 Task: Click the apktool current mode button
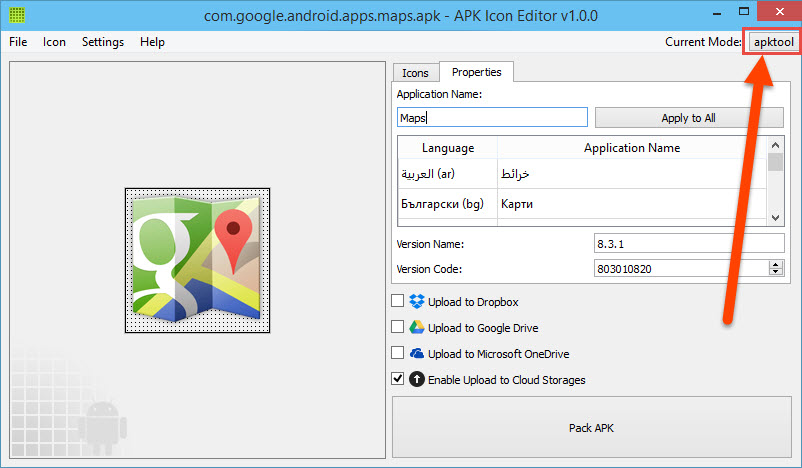click(x=773, y=42)
